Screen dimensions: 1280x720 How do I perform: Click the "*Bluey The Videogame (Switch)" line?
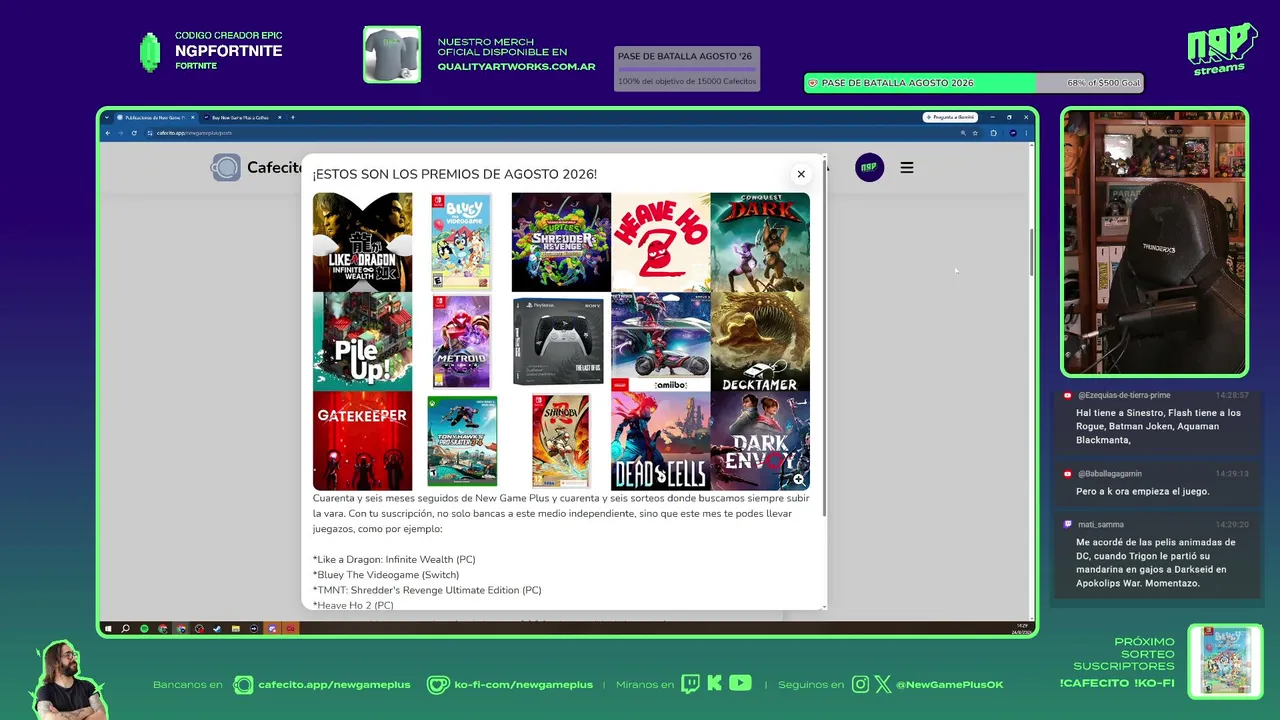click(386, 575)
